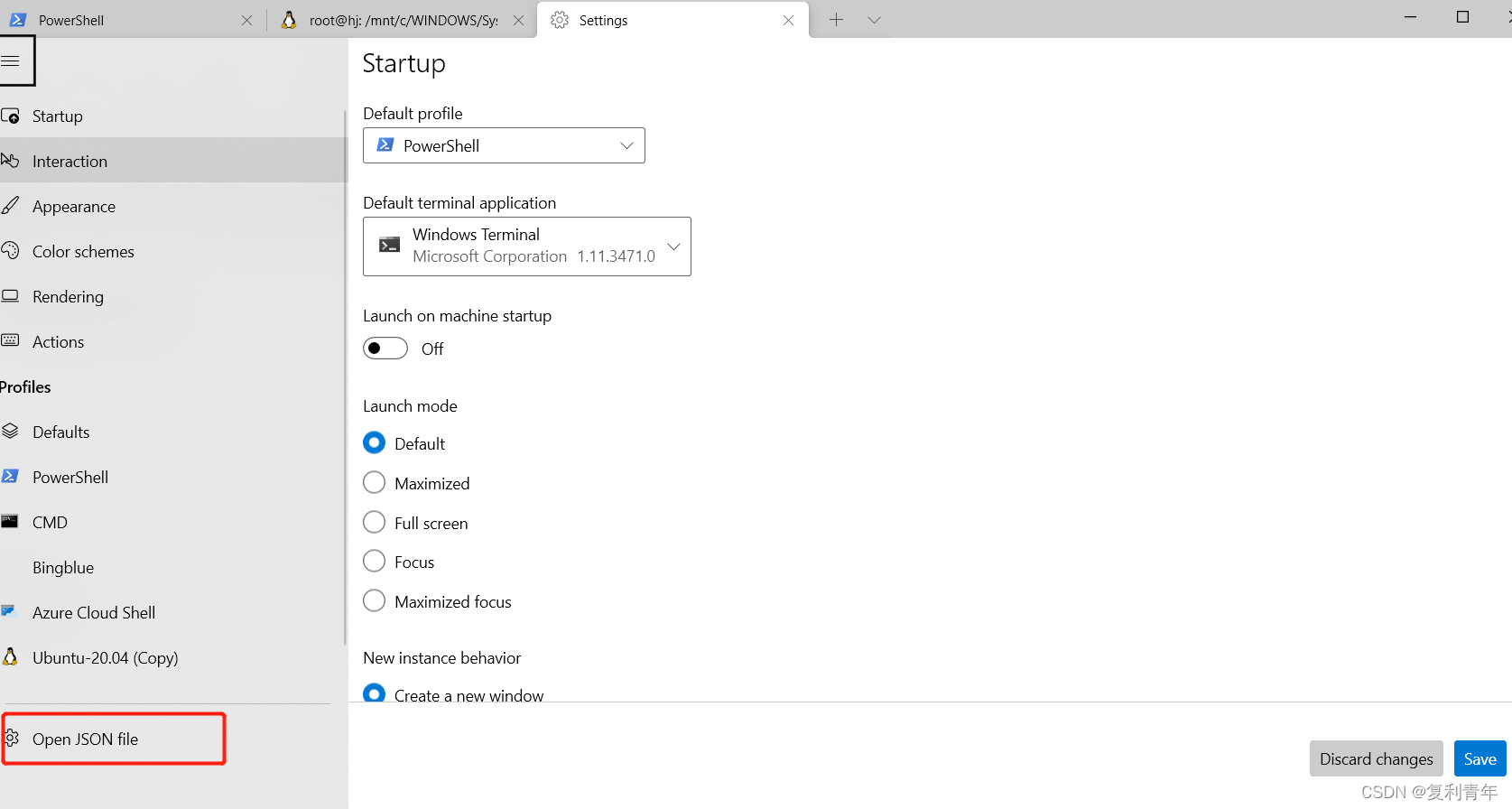Toggle Launch on machine startup switch
Viewport: 1512px width, 809px height.
tap(385, 349)
